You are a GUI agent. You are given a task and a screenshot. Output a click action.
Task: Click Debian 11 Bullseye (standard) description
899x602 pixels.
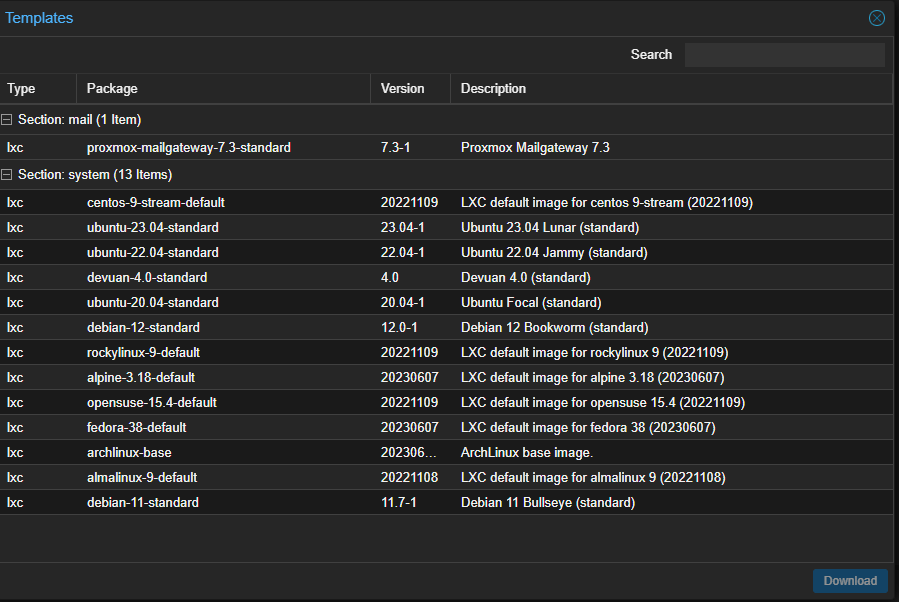[548, 502]
